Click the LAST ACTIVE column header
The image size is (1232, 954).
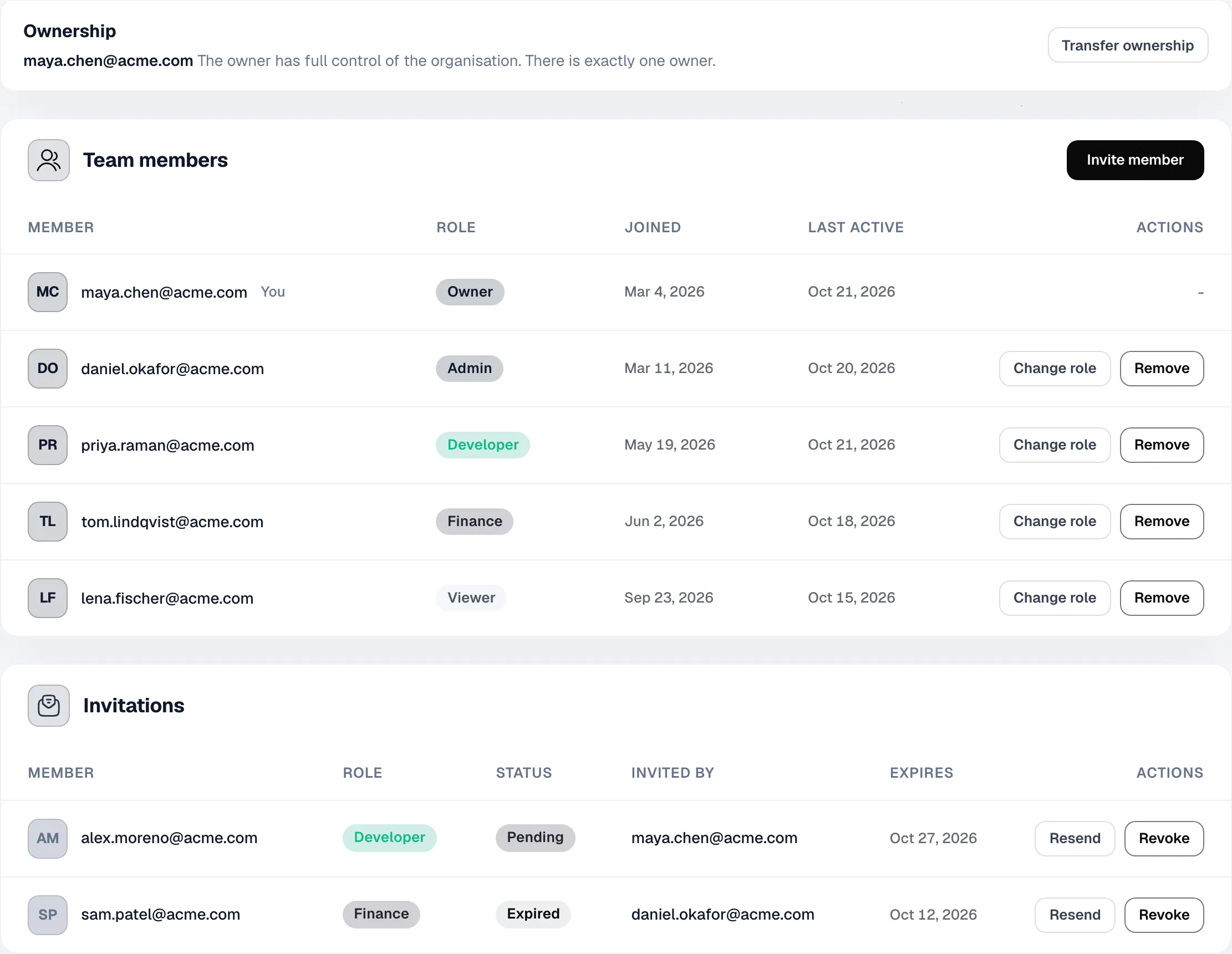[856, 227]
